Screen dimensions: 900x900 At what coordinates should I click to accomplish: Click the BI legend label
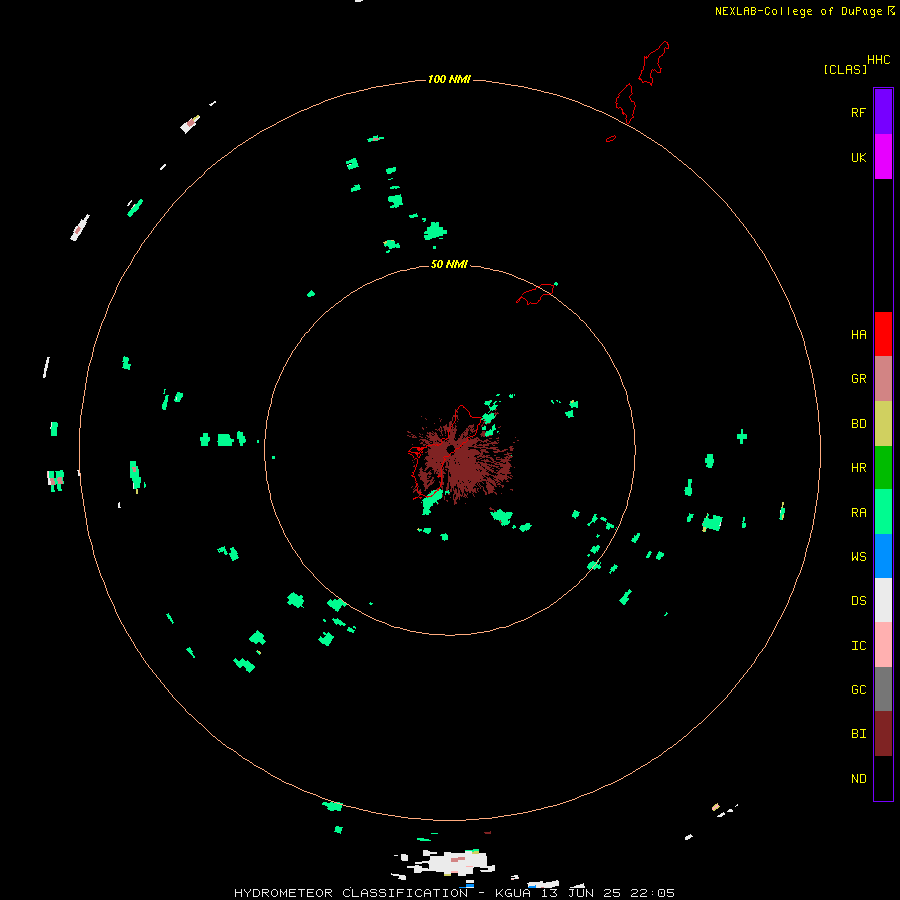coord(858,734)
